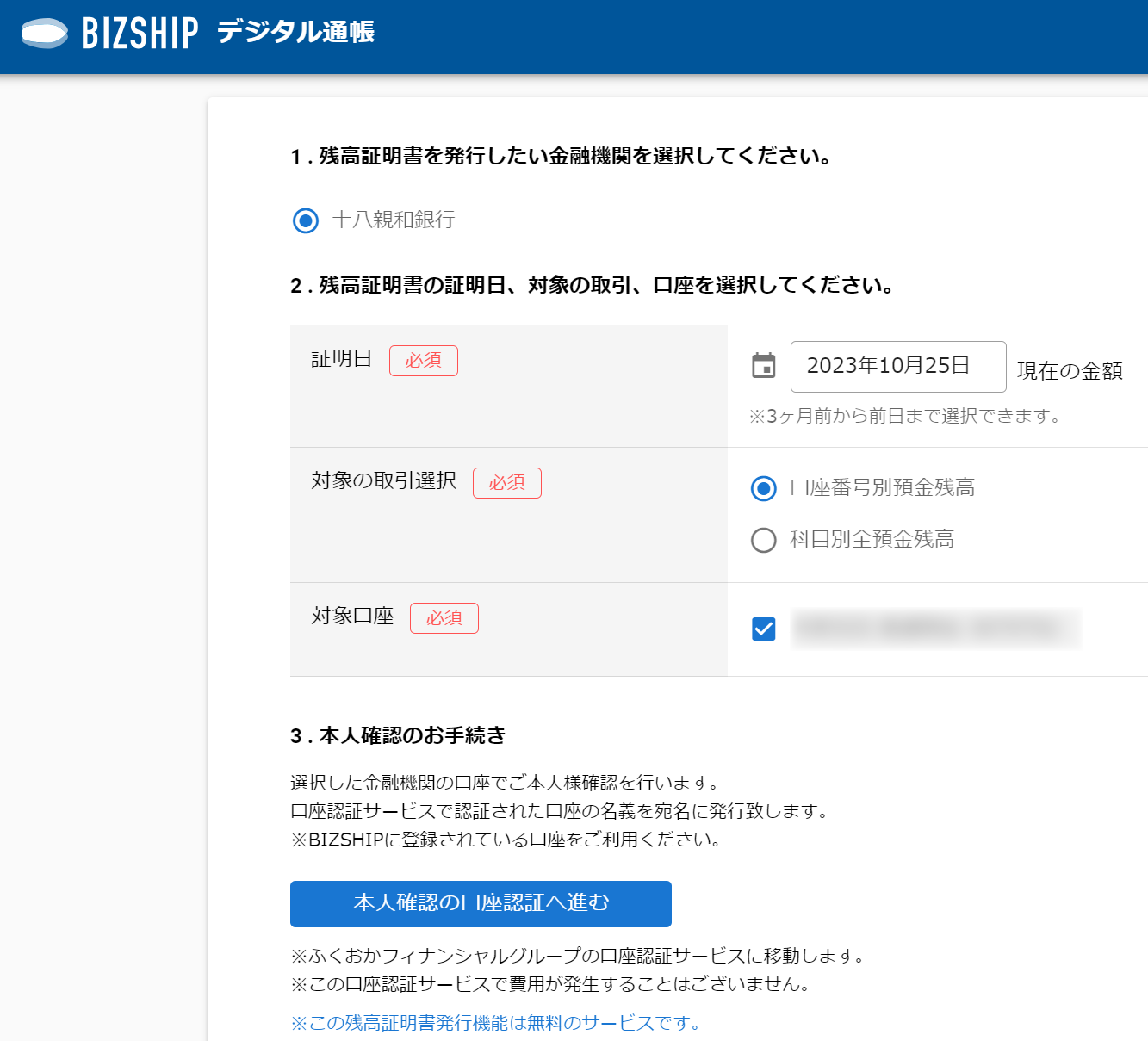This screenshot has width=1148, height=1041.
Task: Select the 科目別全預金残高 option
Action: pos(763,541)
